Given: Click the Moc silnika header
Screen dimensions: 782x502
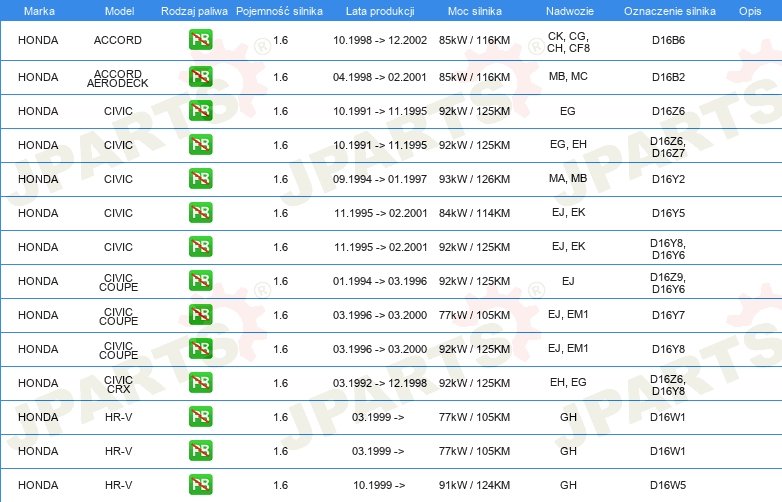Looking at the screenshot, I should (x=476, y=11).
